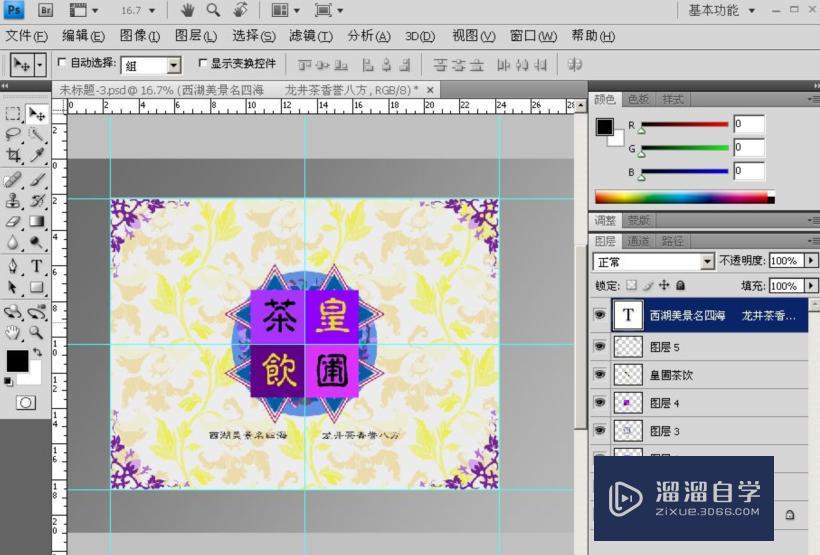Switch to the 色板 tab

(x=639, y=99)
